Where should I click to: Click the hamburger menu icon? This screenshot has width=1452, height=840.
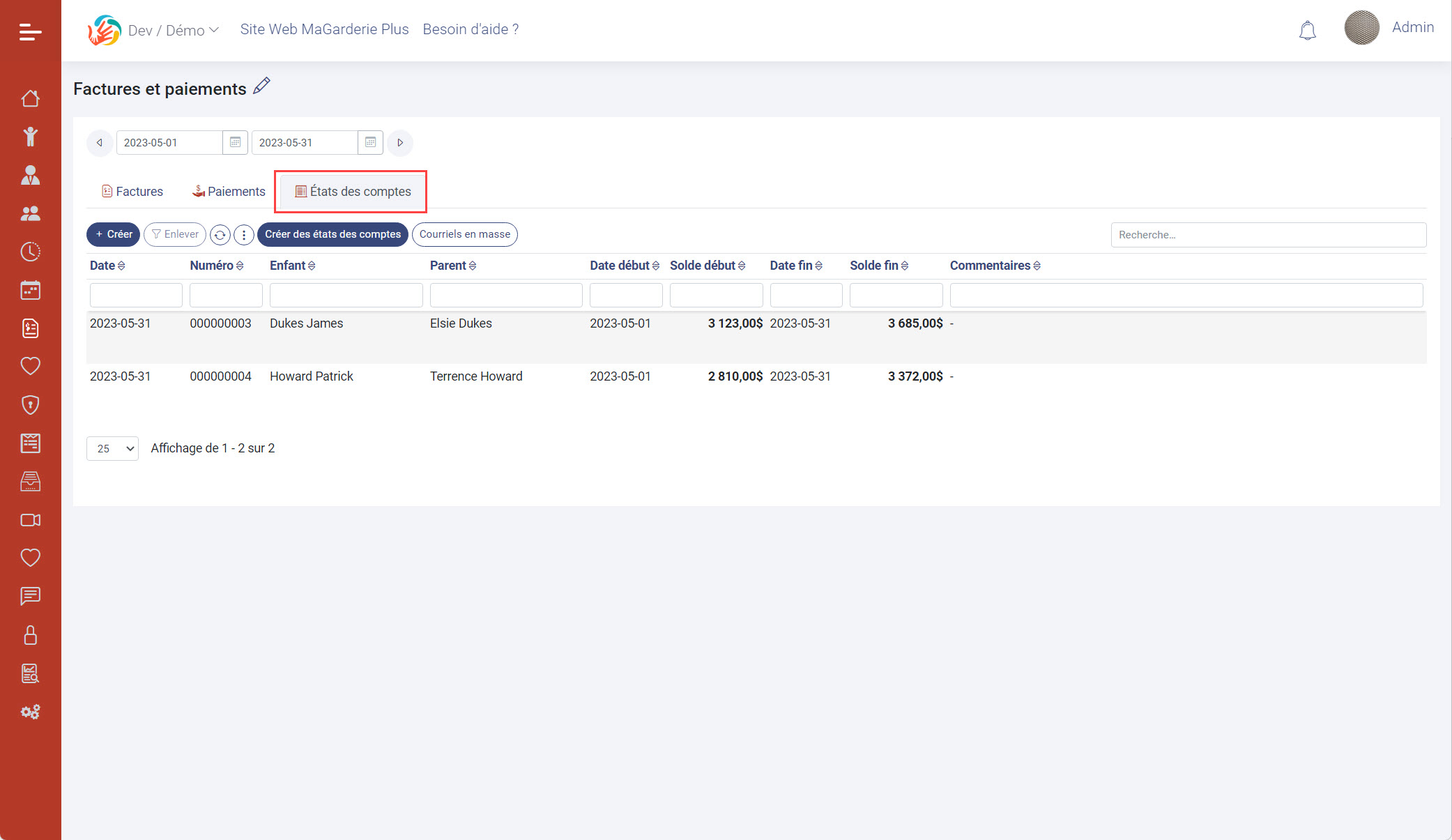coord(30,31)
